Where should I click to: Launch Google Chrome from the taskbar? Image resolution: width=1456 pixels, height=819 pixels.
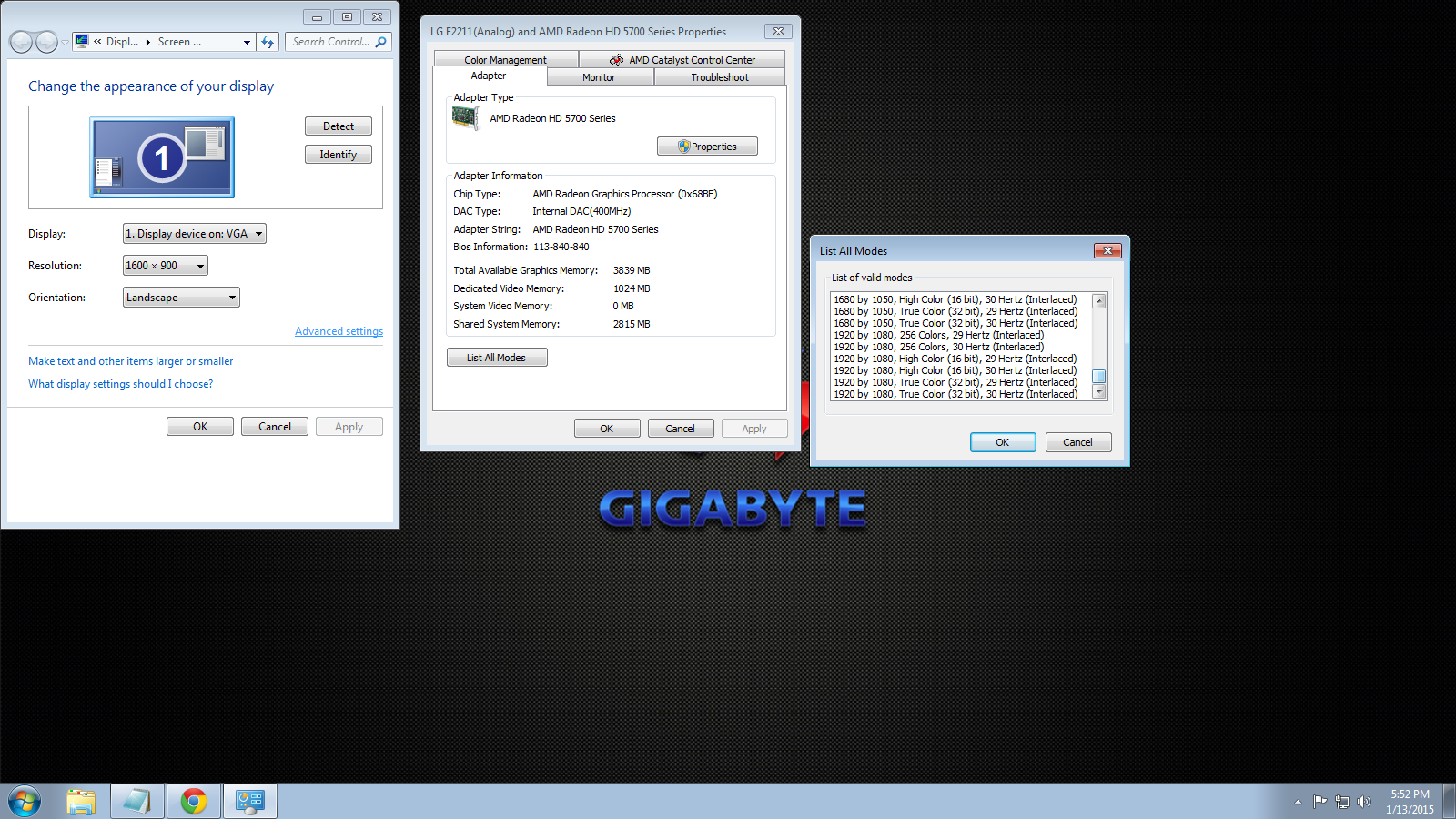pyautogui.click(x=194, y=802)
